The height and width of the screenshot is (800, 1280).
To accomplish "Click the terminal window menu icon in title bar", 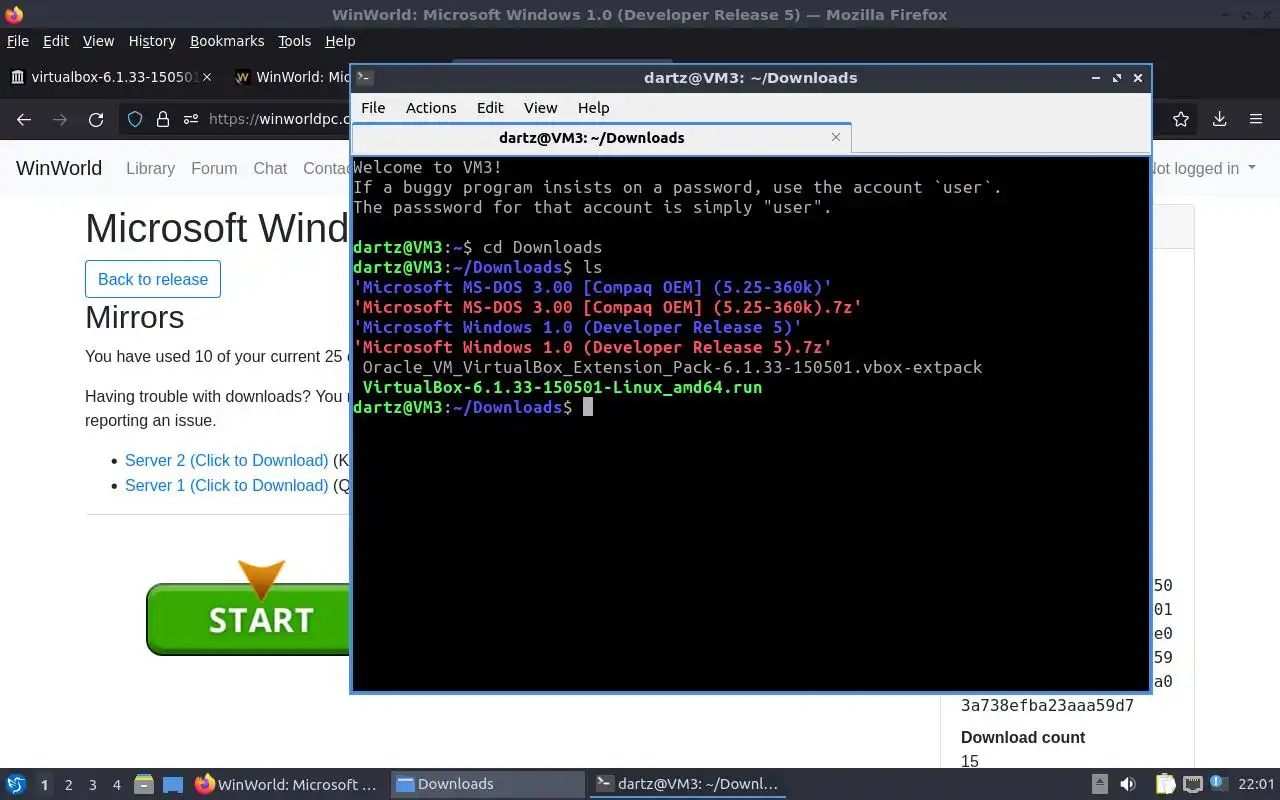I will tap(365, 77).
